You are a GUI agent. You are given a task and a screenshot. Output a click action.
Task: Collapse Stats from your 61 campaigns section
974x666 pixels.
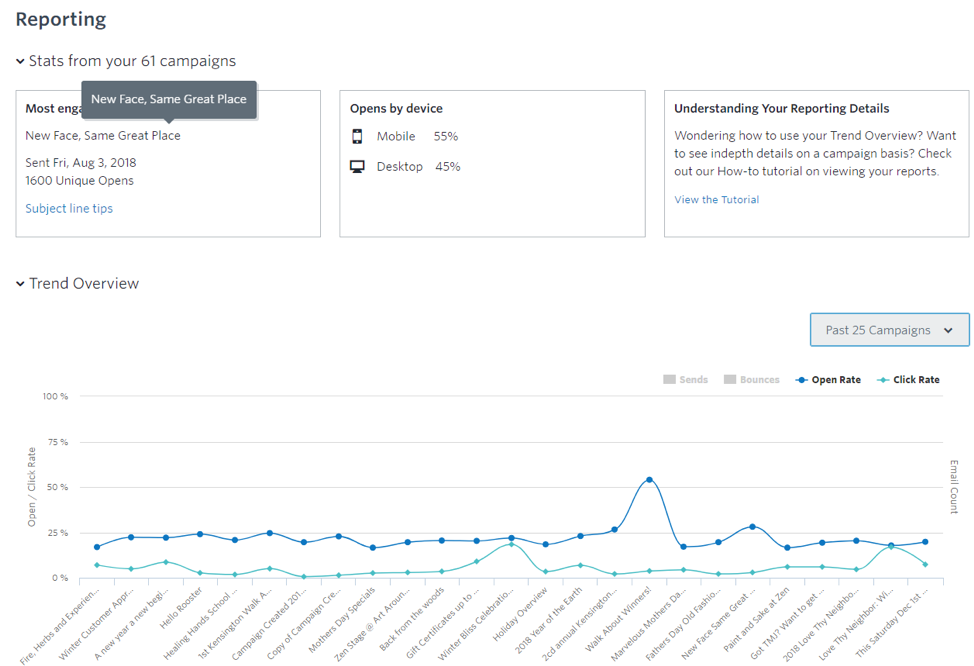pyautogui.click(x=20, y=62)
